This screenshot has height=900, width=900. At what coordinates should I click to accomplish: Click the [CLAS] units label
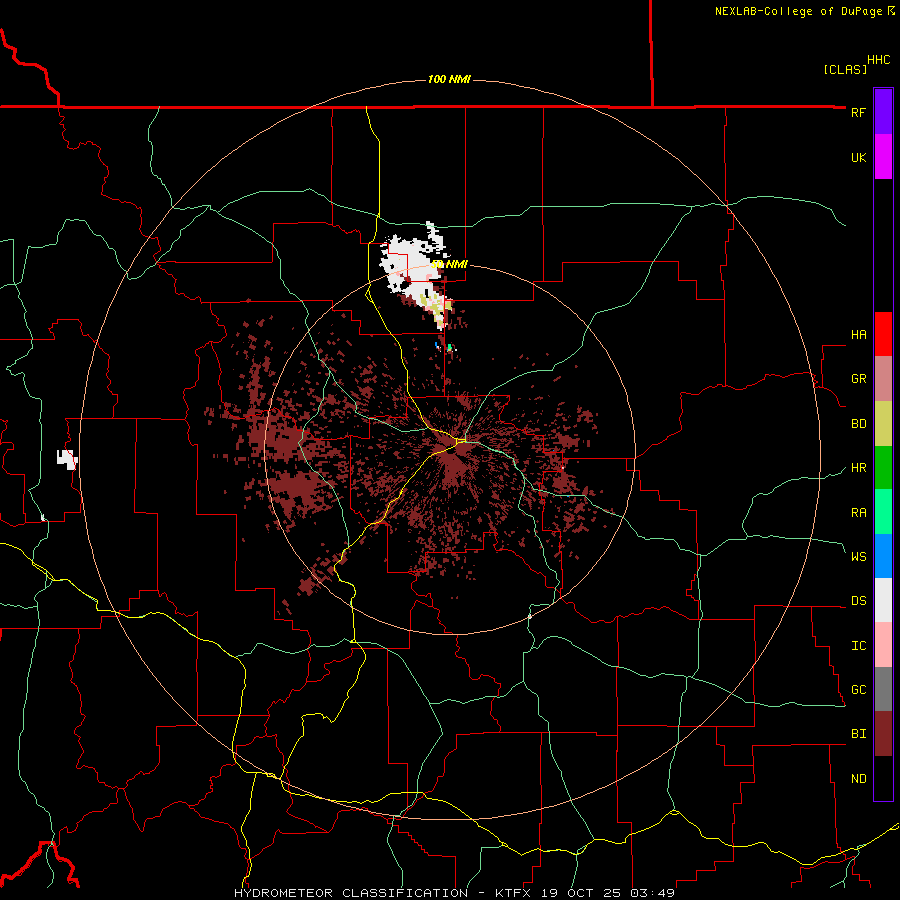pos(845,69)
